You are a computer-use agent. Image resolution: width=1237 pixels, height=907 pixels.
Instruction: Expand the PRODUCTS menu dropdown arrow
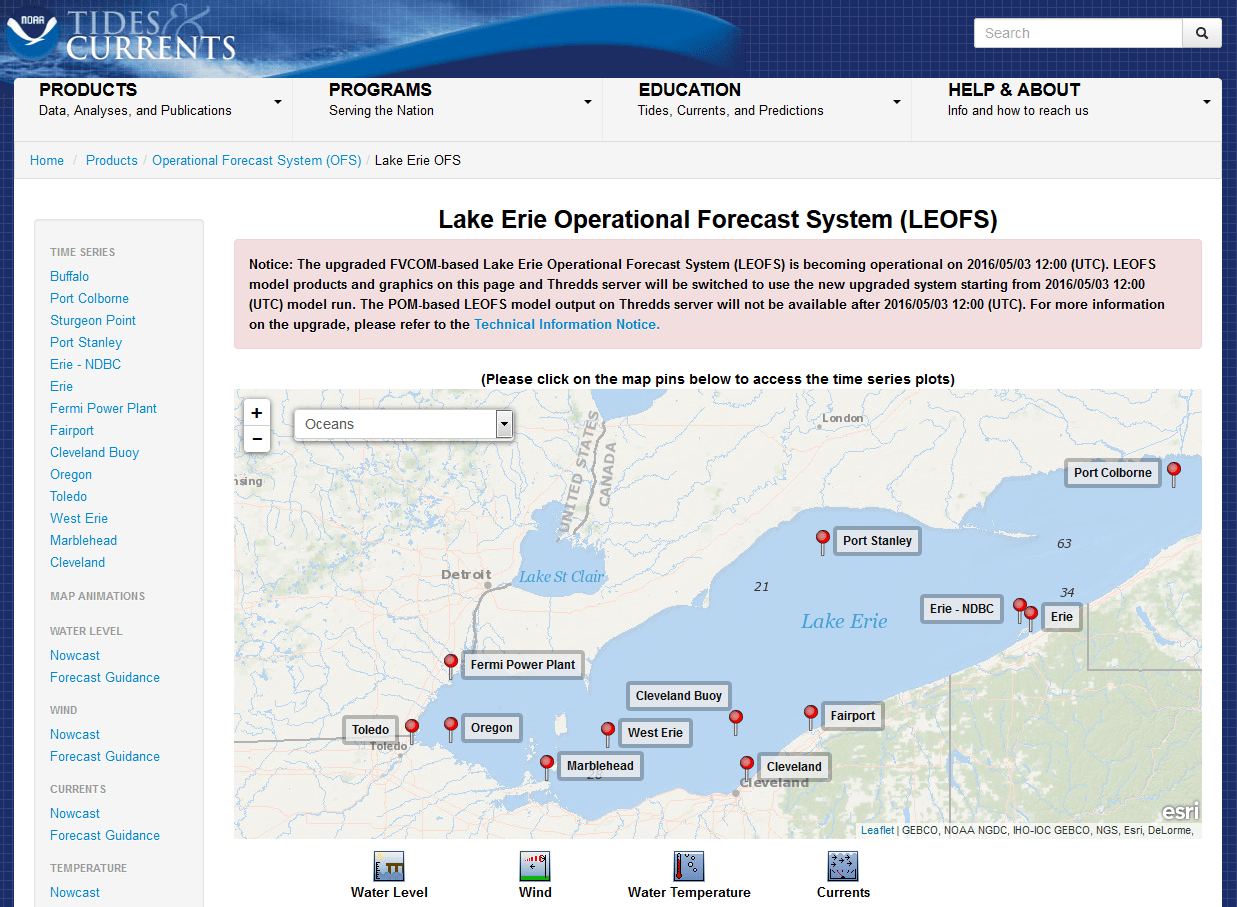[x=277, y=100]
